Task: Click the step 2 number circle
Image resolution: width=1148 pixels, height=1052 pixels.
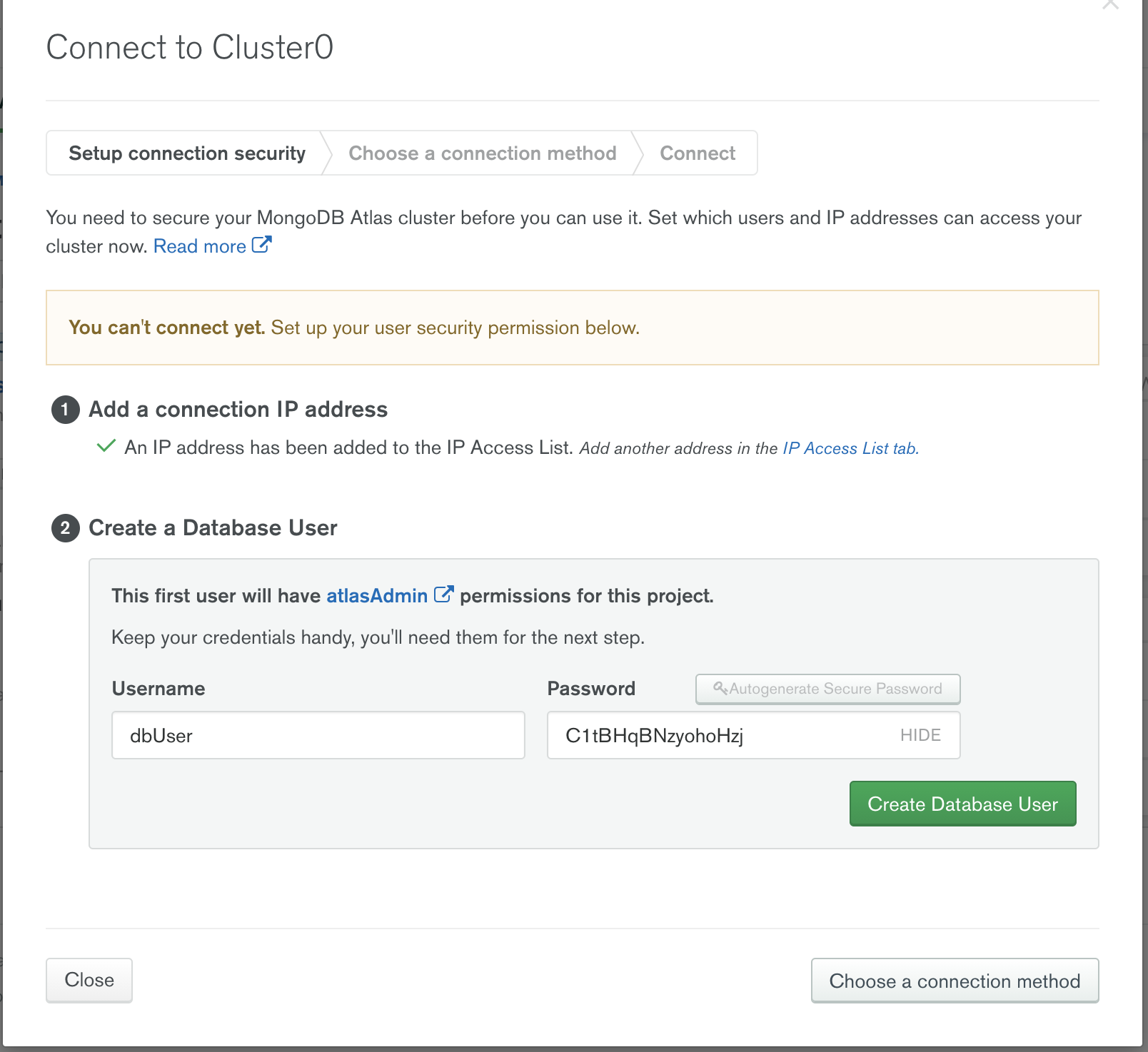Action: coord(66,528)
